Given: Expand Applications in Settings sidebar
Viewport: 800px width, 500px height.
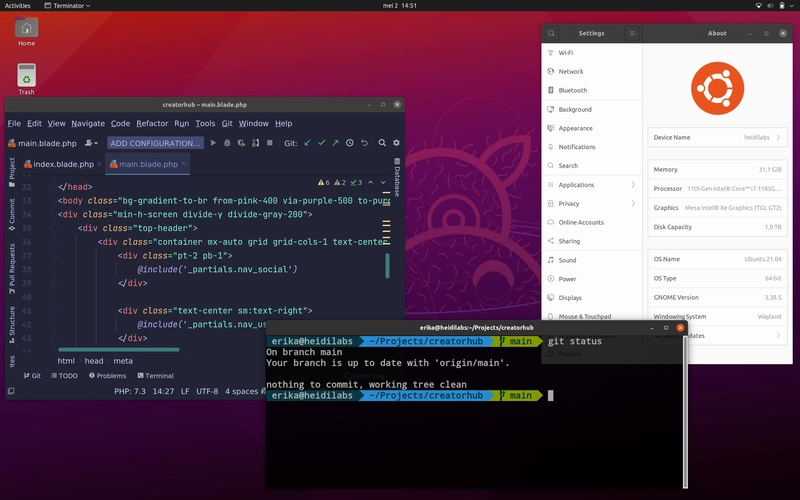Looking at the screenshot, I should pos(591,185).
